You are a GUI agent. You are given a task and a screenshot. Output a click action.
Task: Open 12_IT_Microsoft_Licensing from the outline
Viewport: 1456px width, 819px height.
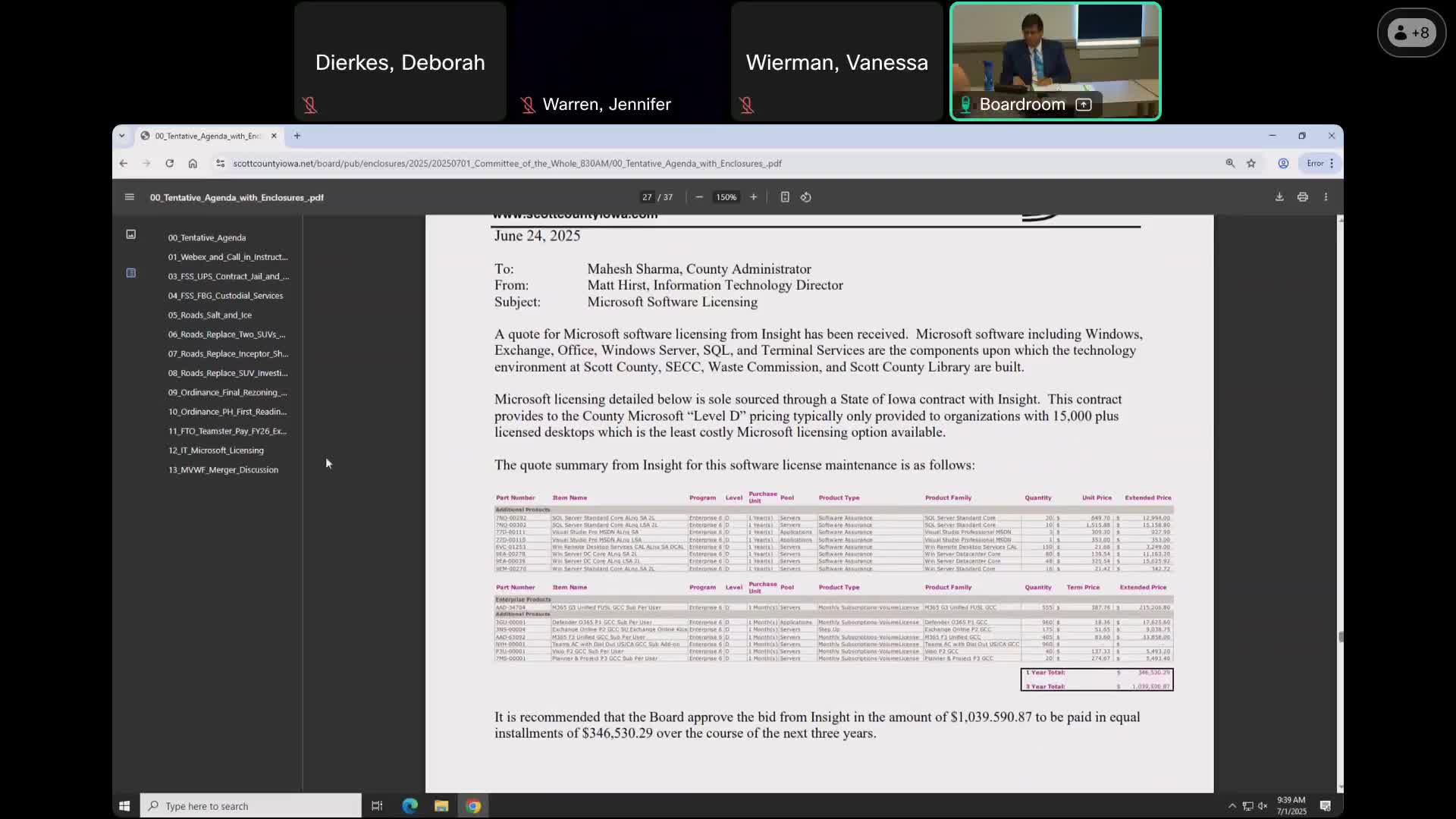pos(216,450)
